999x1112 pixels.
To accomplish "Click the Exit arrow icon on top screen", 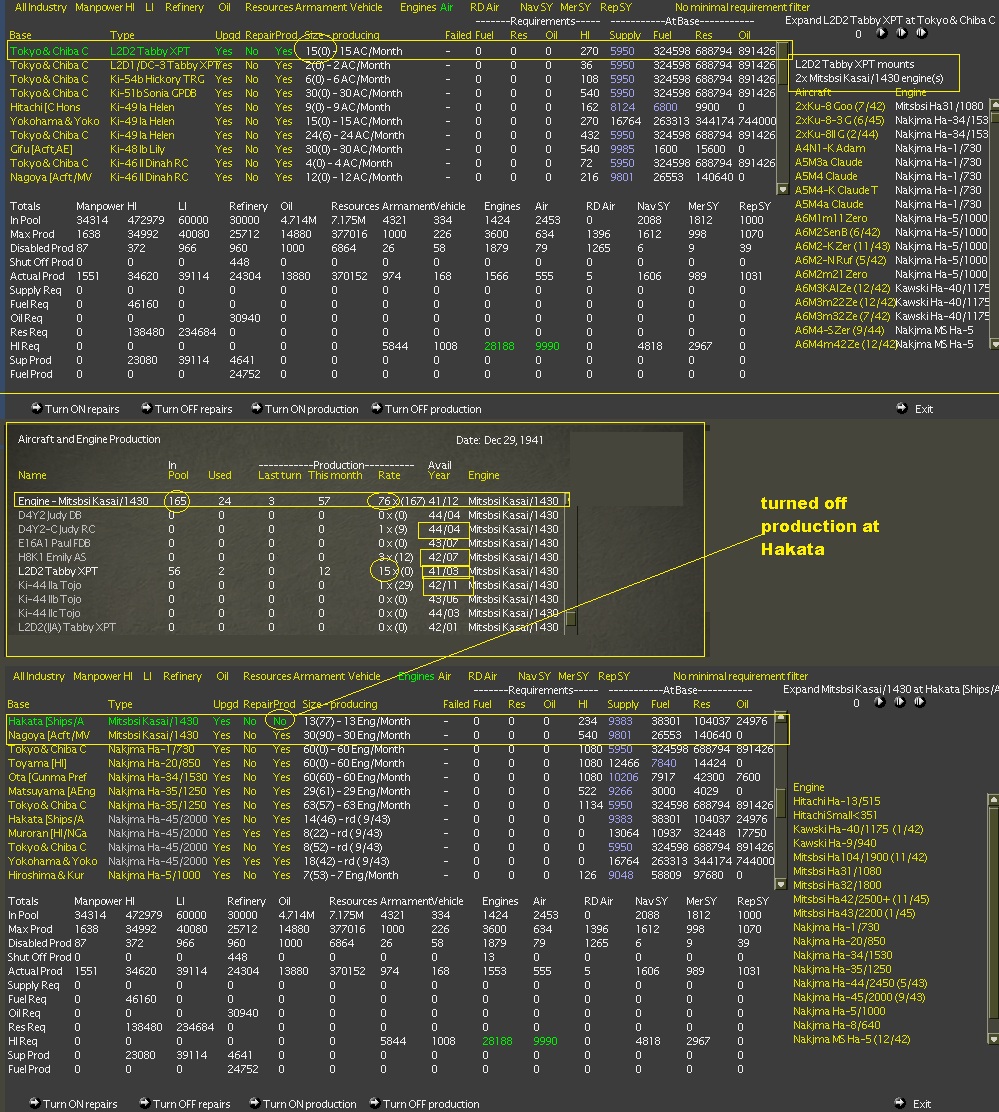I will 902,408.
